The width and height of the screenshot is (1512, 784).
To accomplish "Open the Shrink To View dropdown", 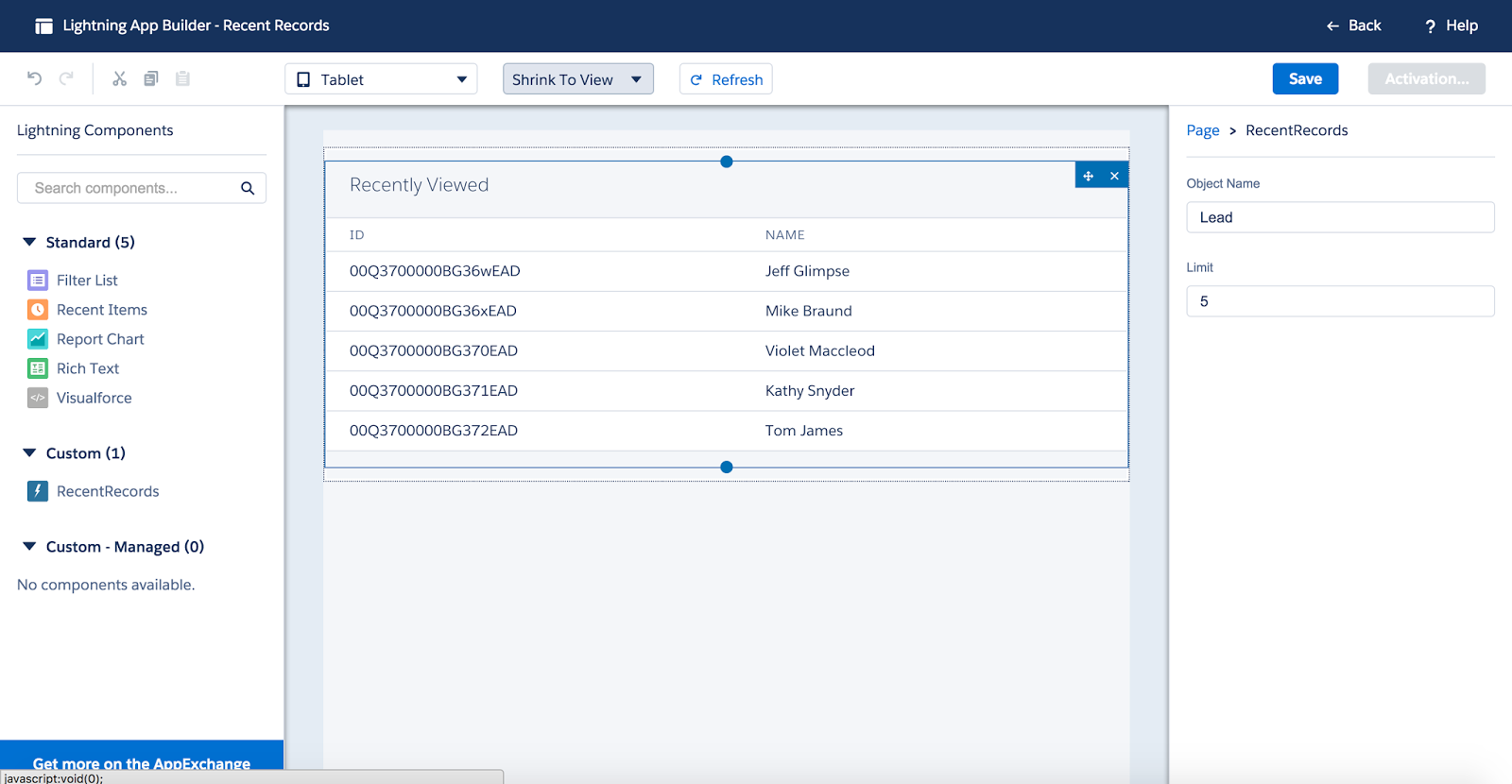I will coord(578,79).
